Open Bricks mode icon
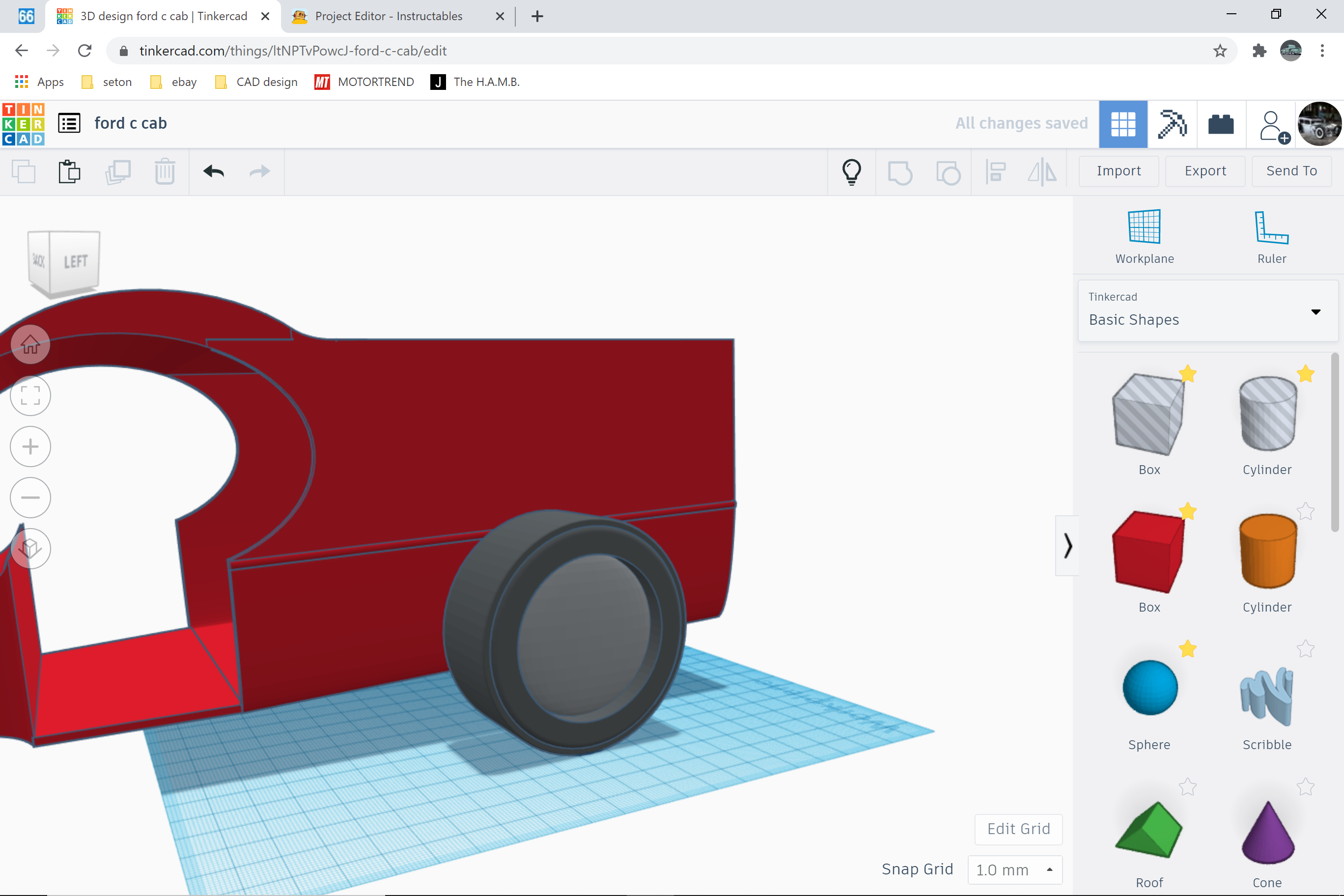The image size is (1344, 896). pos(1221,124)
